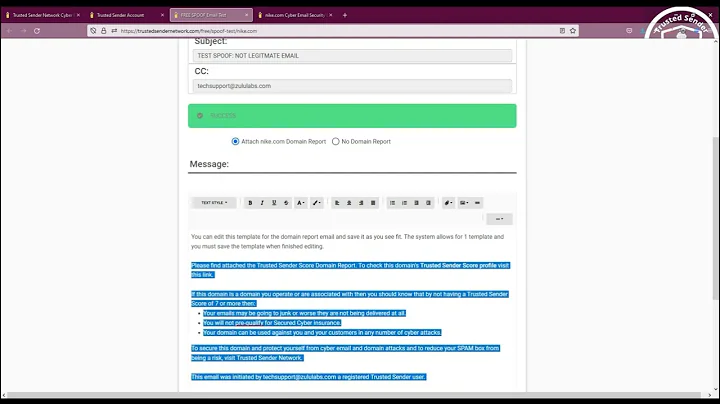The image size is (720, 404).
Task: Go forward in browser history
Action: pyautogui.click(x=23, y=31)
